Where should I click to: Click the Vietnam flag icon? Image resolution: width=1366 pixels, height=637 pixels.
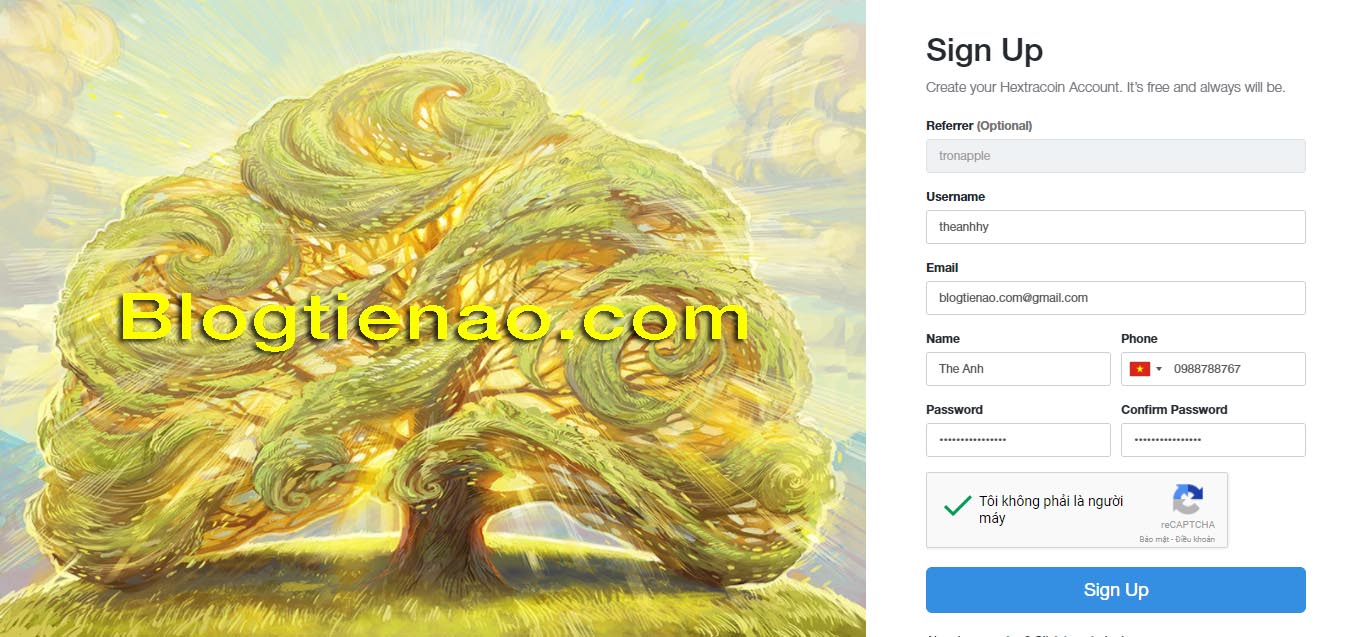coord(1139,369)
